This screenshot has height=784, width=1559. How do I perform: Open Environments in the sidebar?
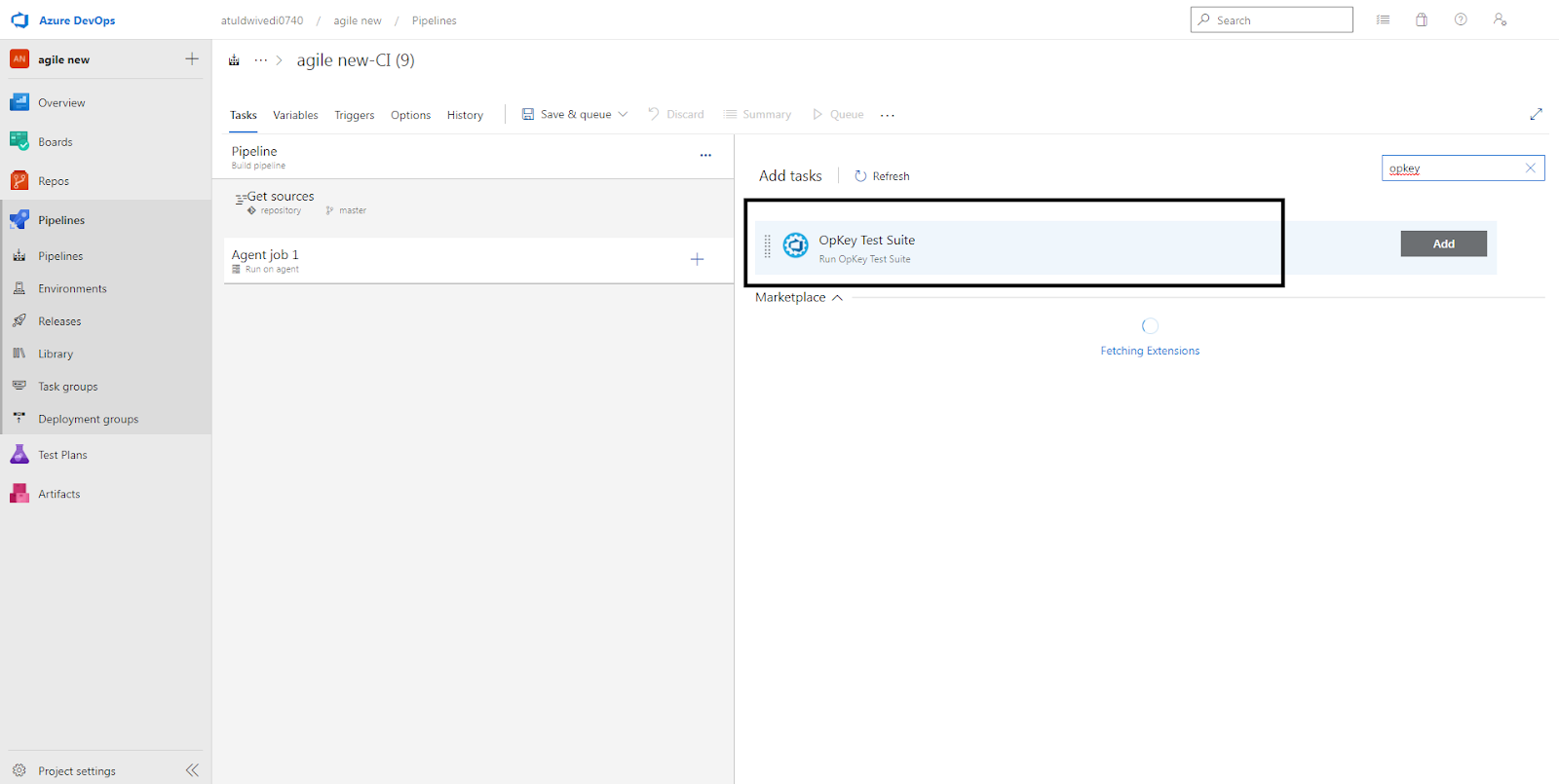tap(72, 288)
